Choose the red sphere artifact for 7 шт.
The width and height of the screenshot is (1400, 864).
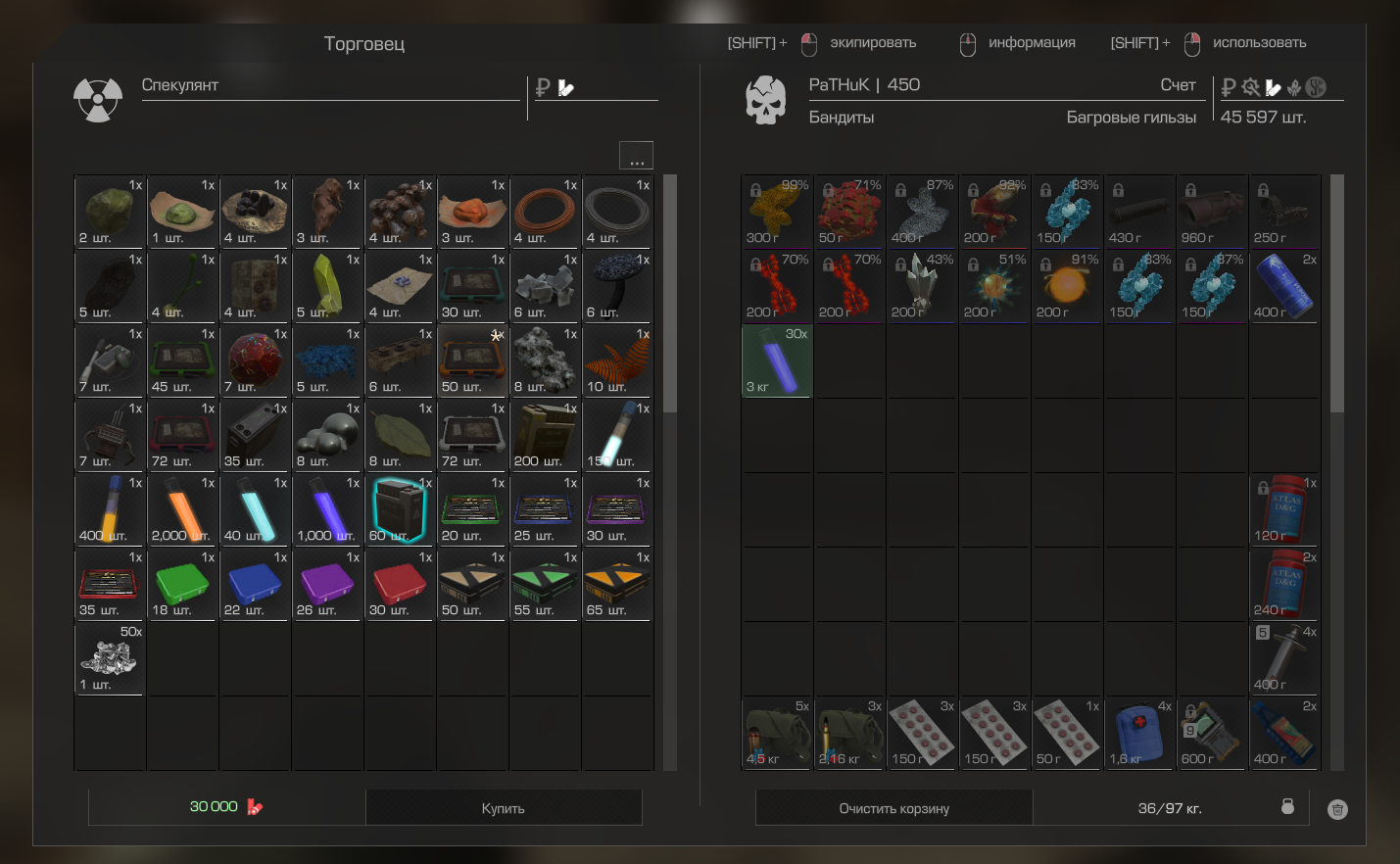[255, 360]
